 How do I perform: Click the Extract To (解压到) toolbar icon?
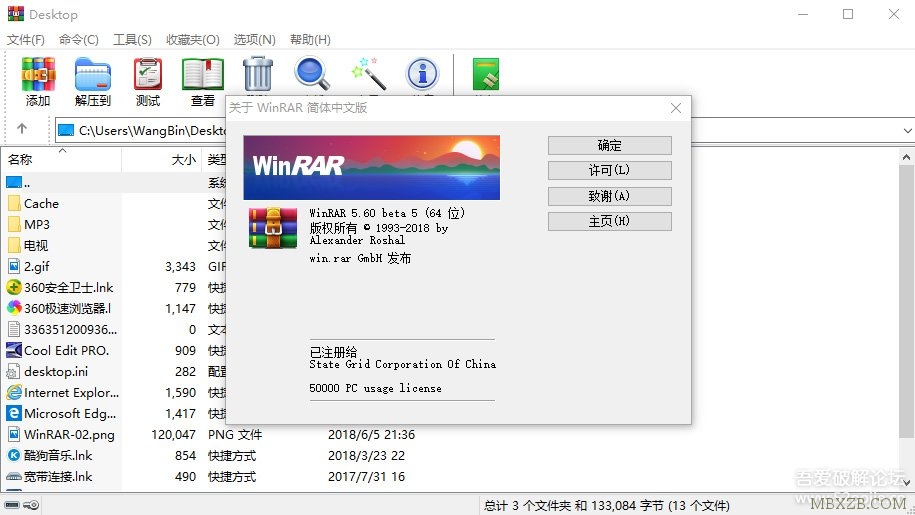coord(93,74)
